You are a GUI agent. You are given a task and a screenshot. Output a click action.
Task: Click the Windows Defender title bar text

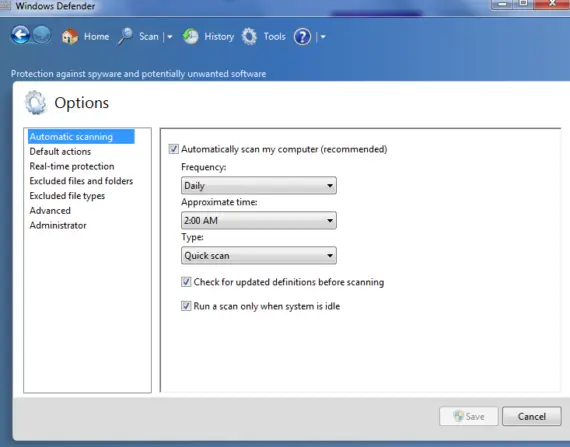pos(55,6)
